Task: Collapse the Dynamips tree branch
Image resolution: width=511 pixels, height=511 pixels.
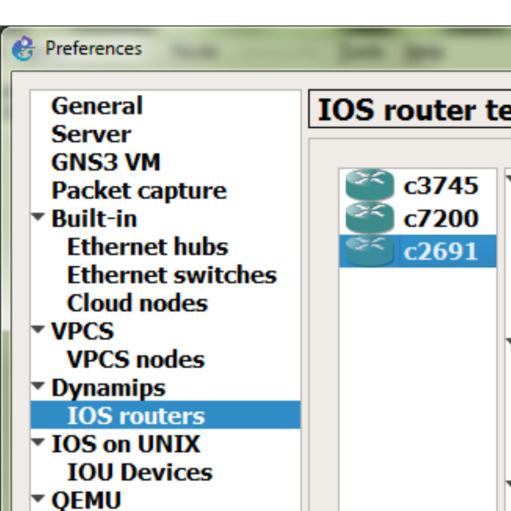Action: tap(38, 386)
